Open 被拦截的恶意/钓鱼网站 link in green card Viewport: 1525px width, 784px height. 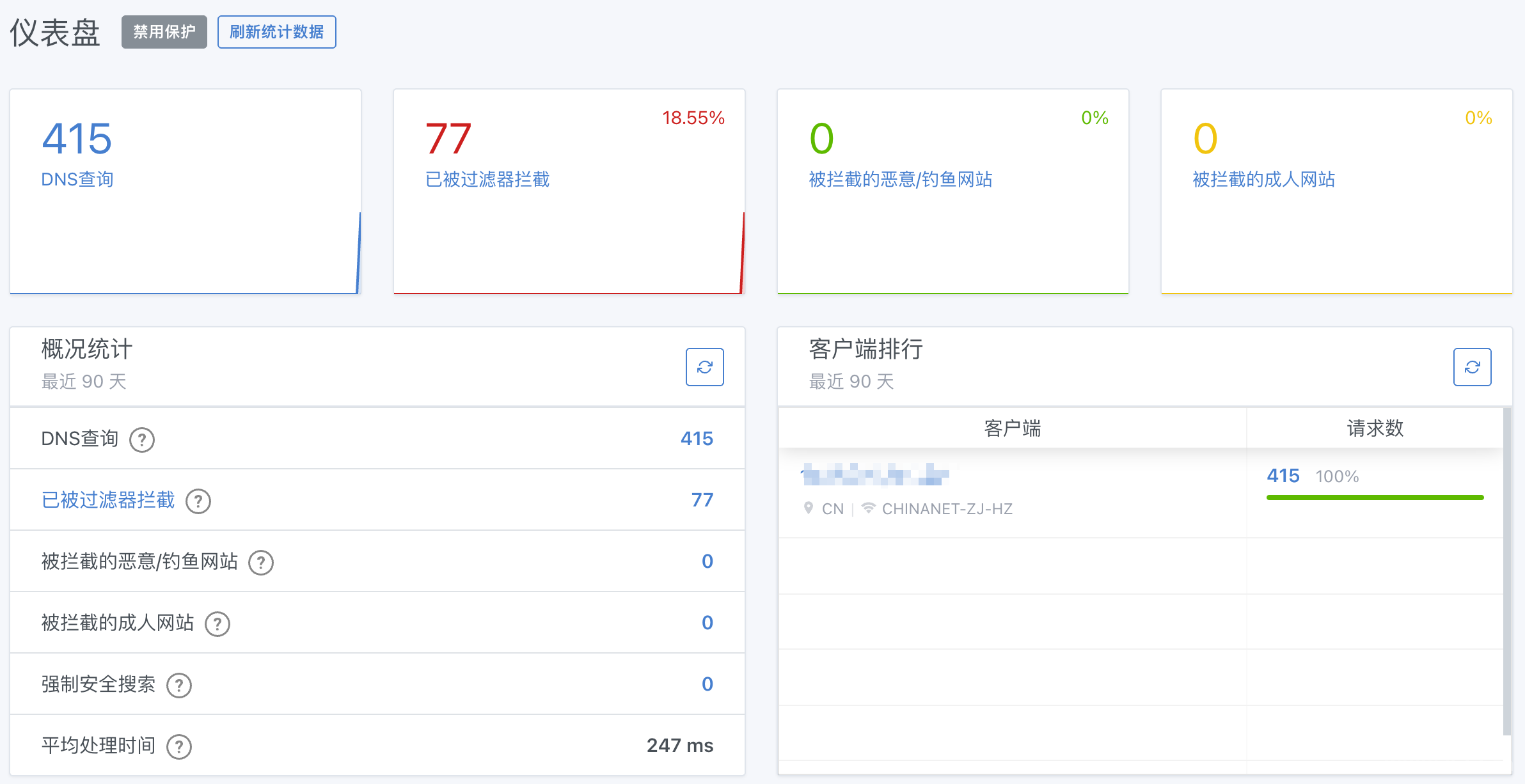(901, 179)
